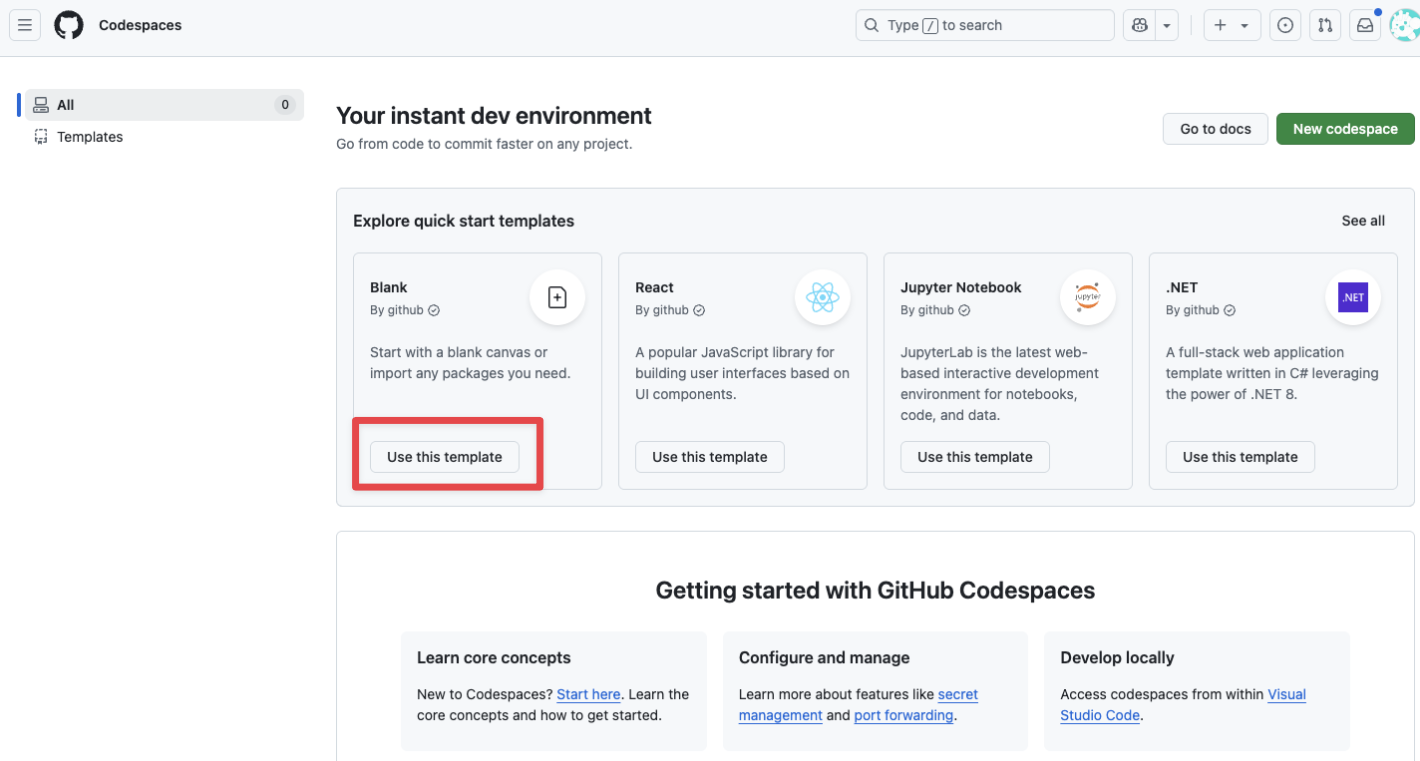1420x761 pixels.
Task: Click the verified badge on .NET card
Action: click(x=1229, y=310)
